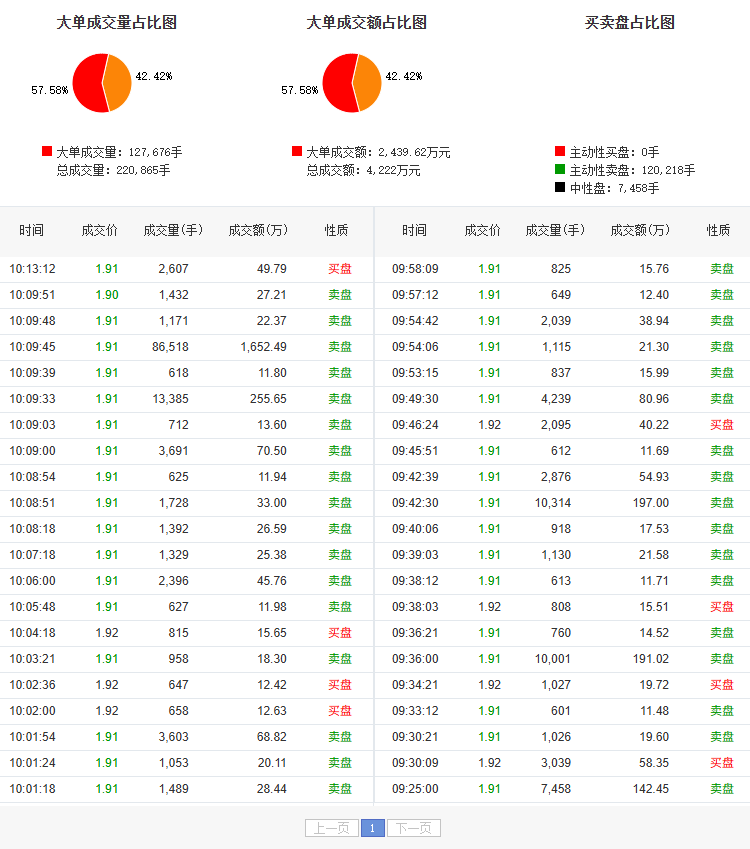Click the red 主动性买盘 legend swatch
Image resolution: width=750 pixels, height=849 pixels.
(x=560, y=151)
